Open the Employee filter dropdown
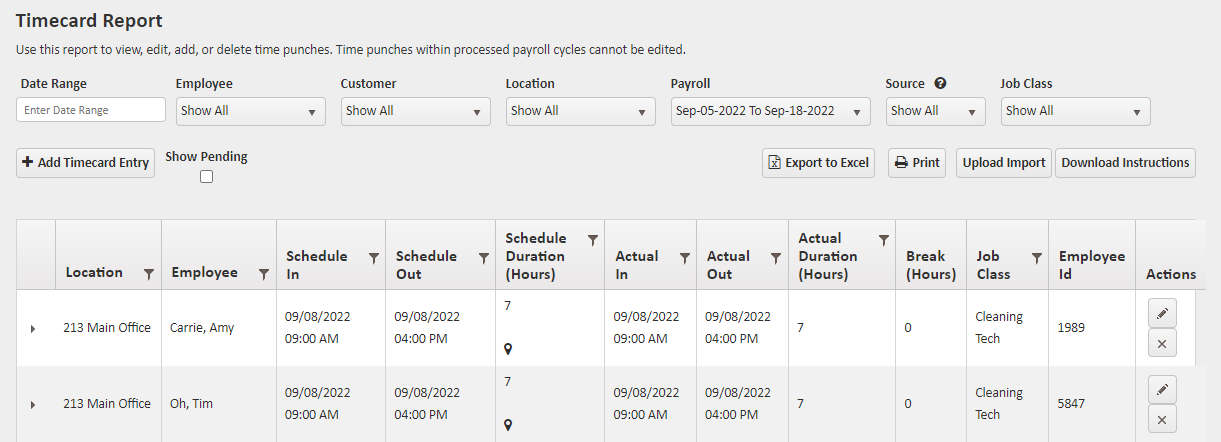Image resolution: width=1221 pixels, height=442 pixels. [x=250, y=111]
